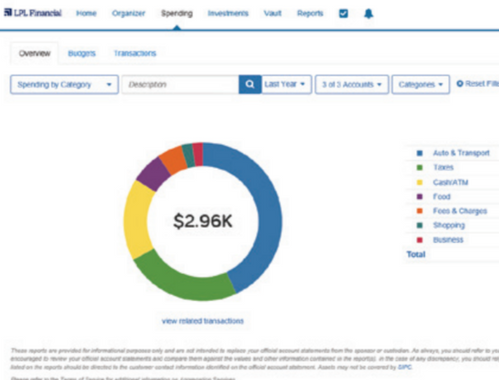Click the view related transactions link

point(203,321)
